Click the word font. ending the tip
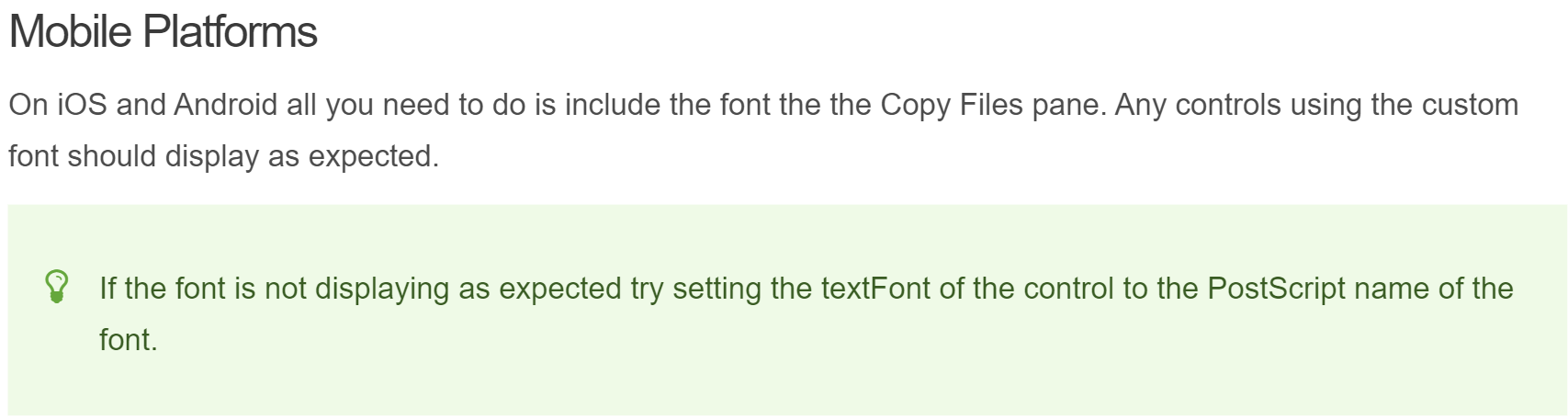Image resolution: width=1568 pixels, height=420 pixels. pos(129,340)
